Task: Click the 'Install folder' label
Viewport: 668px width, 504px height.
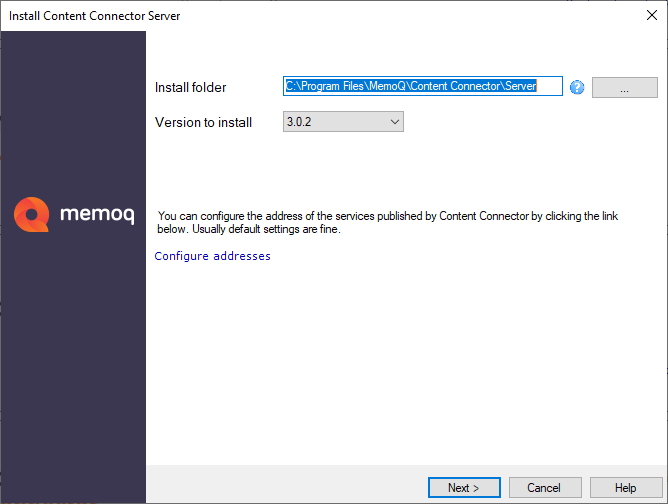Action: [x=190, y=87]
